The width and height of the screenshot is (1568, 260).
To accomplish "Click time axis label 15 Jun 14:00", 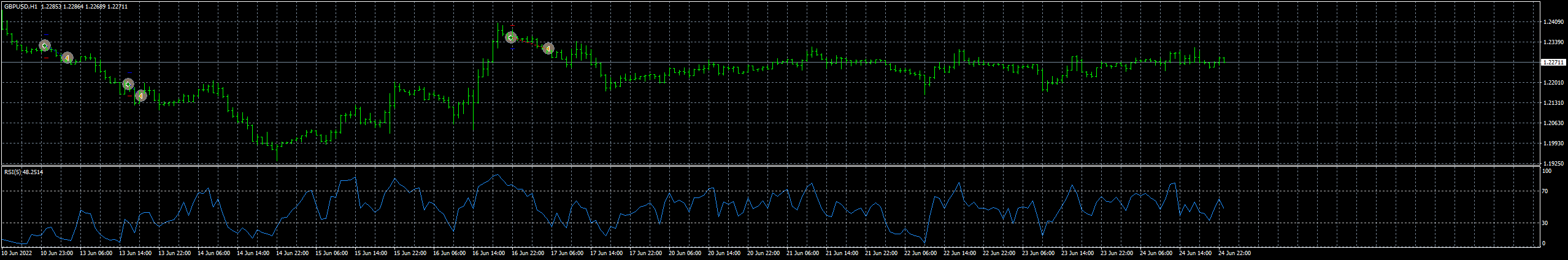I will 371,253.
